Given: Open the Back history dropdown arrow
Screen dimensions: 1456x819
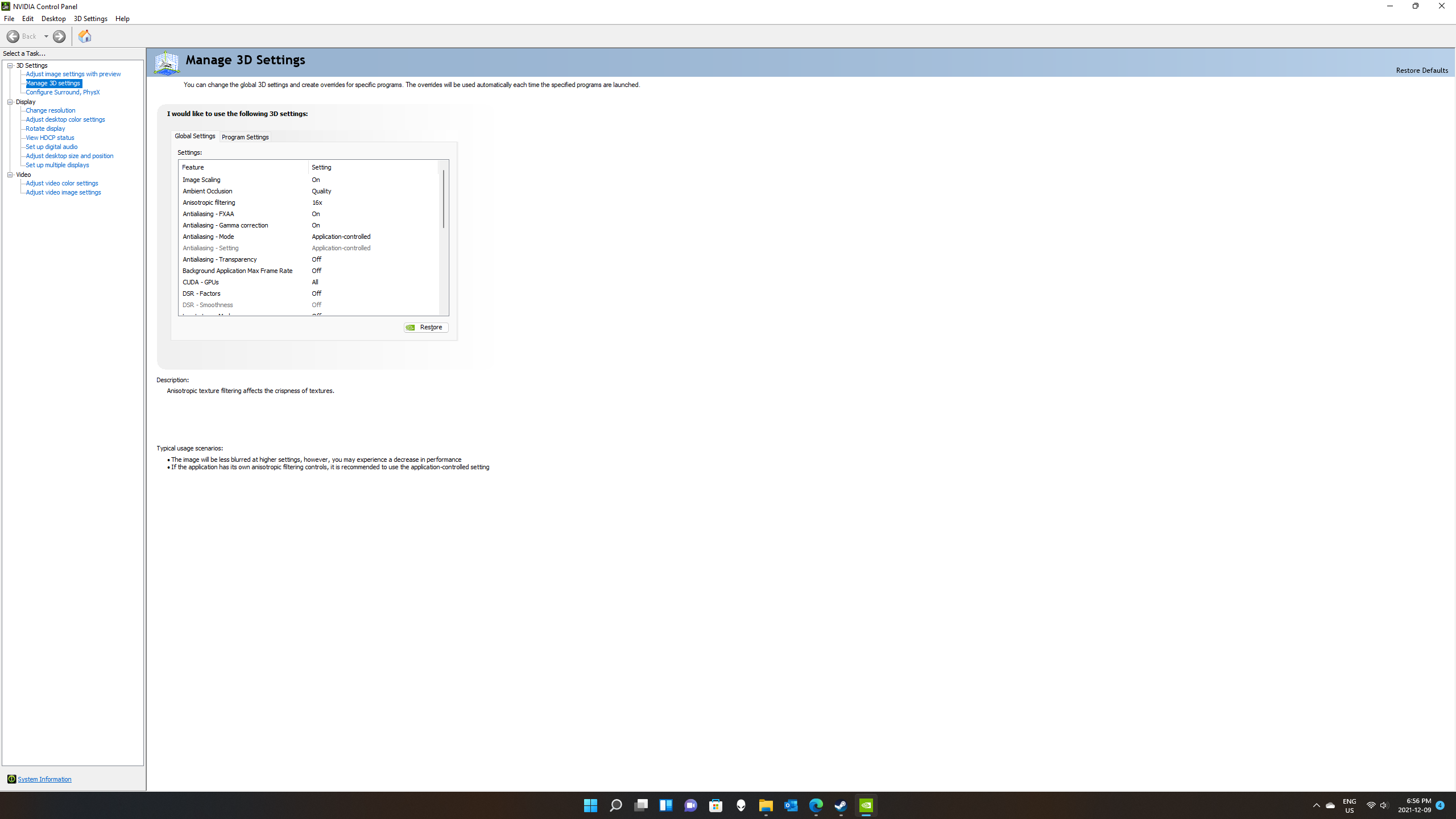Looking at the screenshot, I should 46,36.
